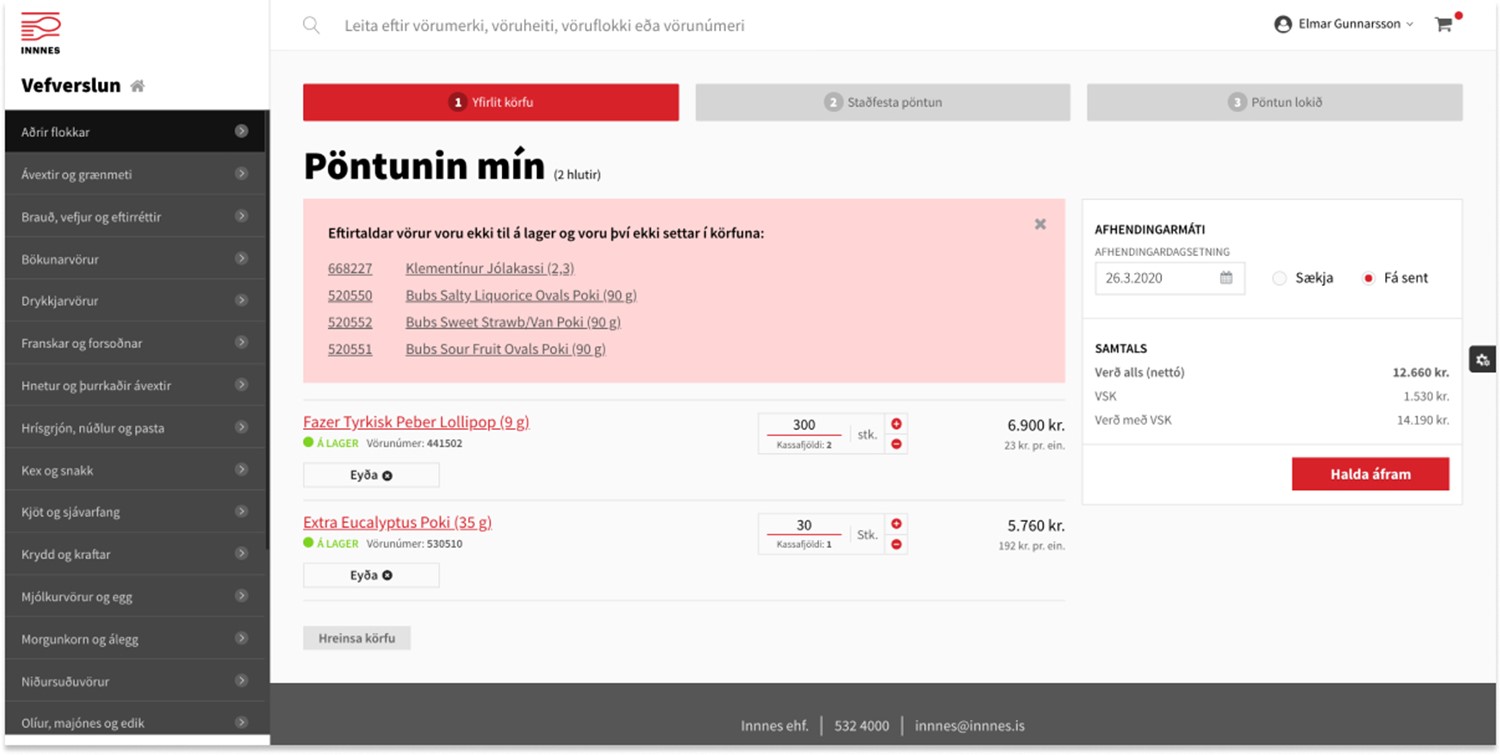The image size is (1500, 755).
Task: Expand Hrísgrjón, núðlur og pasta arrow
Action: click(x=241, y=427)
